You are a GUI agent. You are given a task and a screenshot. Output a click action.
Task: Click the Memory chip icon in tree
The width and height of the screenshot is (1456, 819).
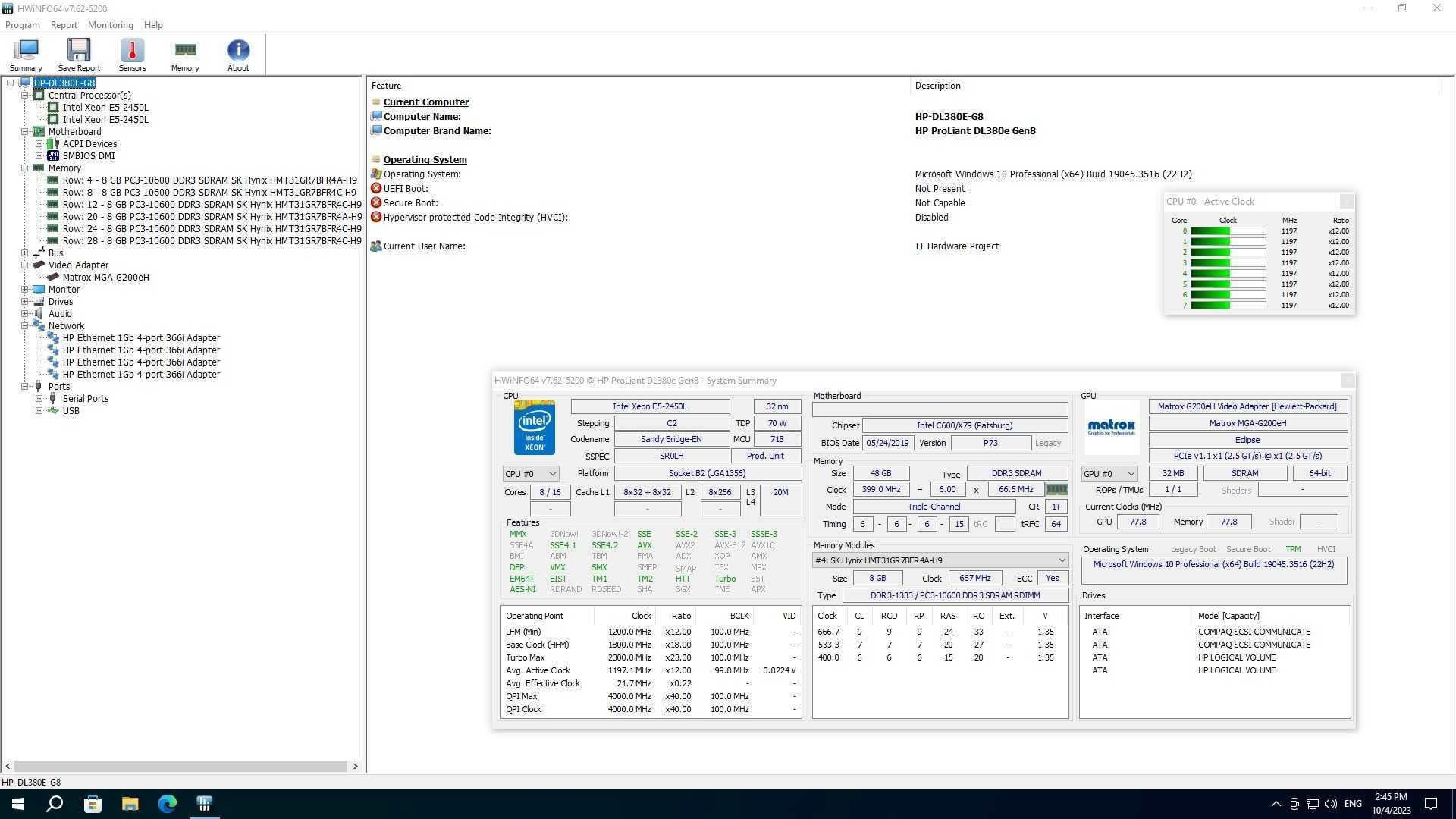(39, 168)
